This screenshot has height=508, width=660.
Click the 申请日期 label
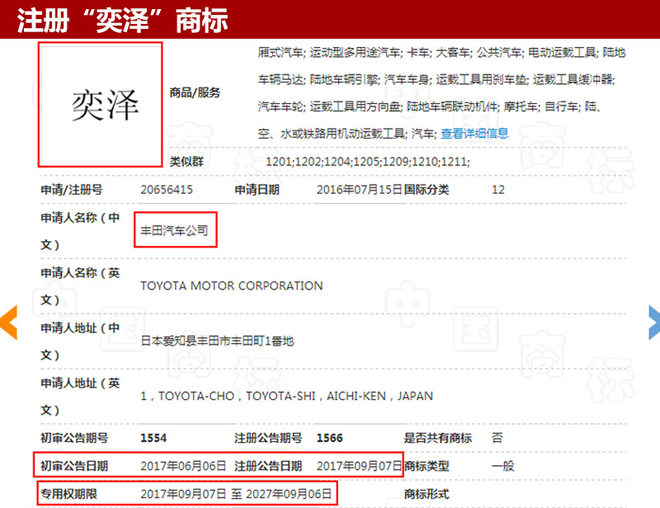(257, 189)
